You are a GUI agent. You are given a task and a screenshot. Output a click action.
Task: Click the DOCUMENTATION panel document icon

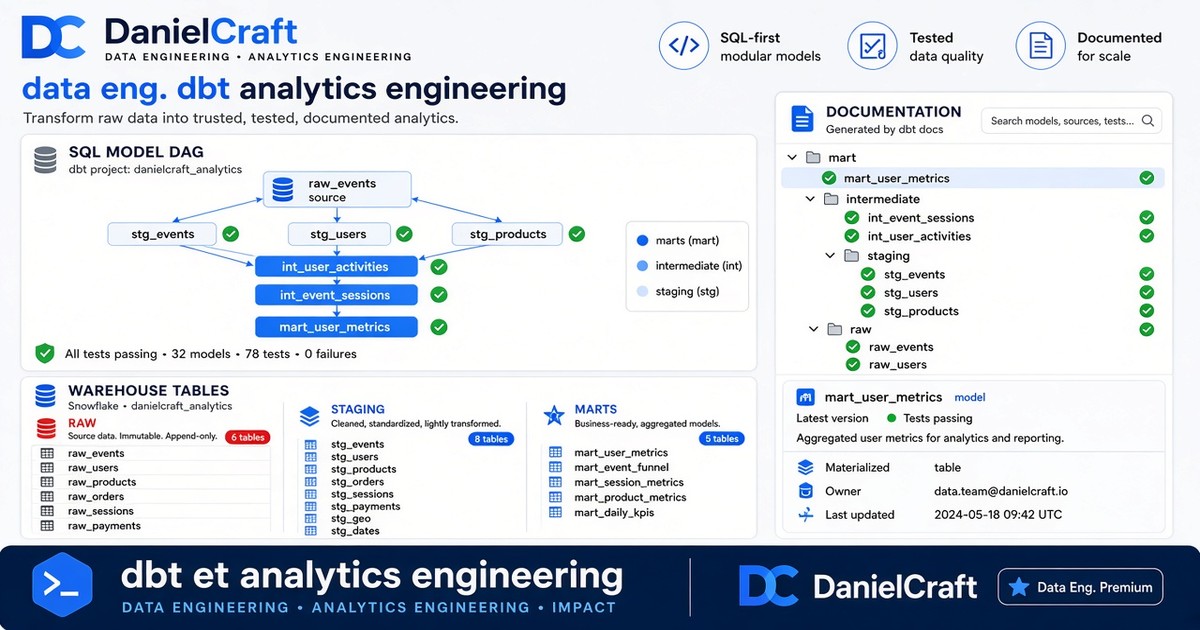click(802, 119)
